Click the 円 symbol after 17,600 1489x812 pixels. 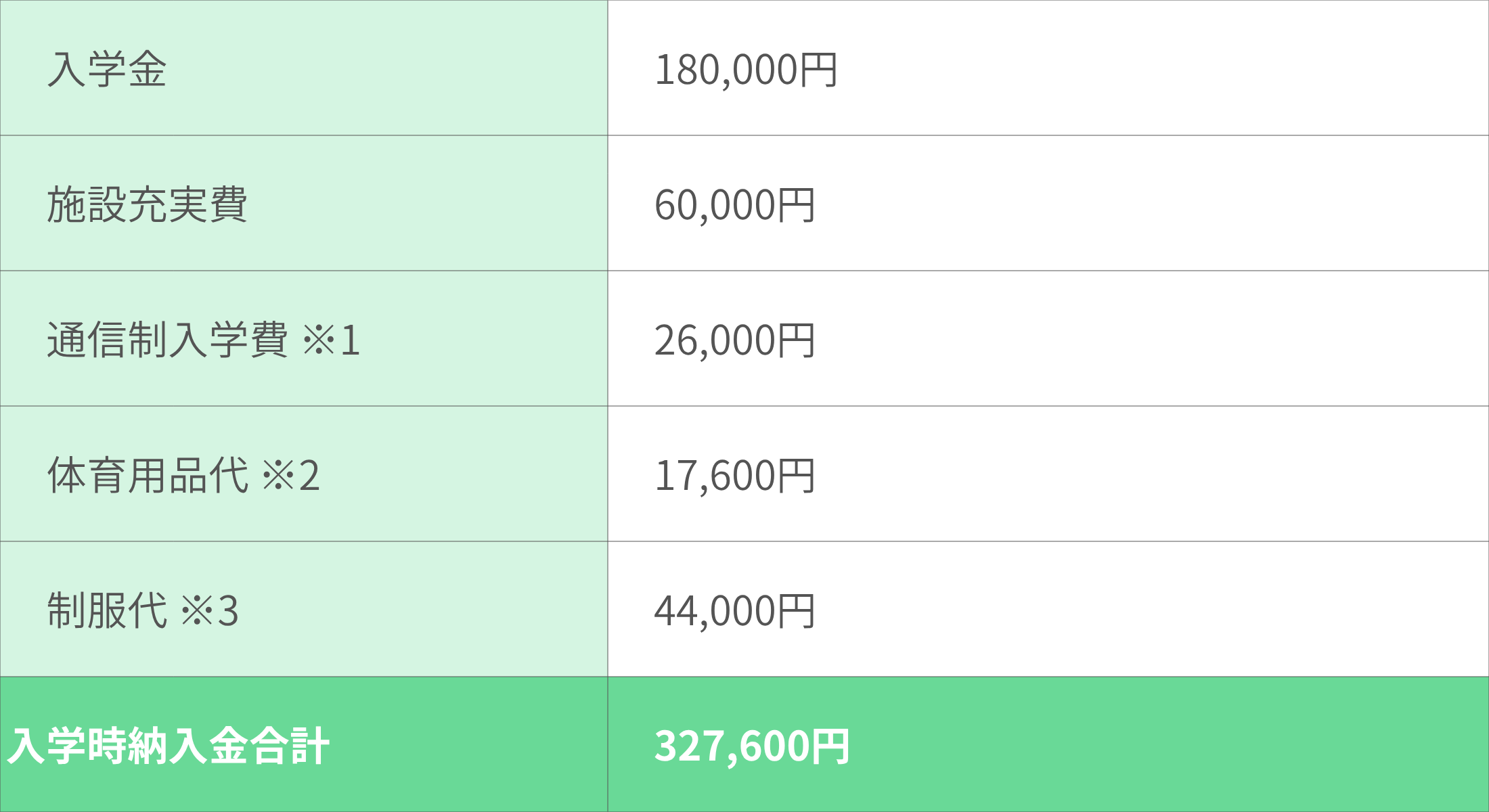pos(796,475)
